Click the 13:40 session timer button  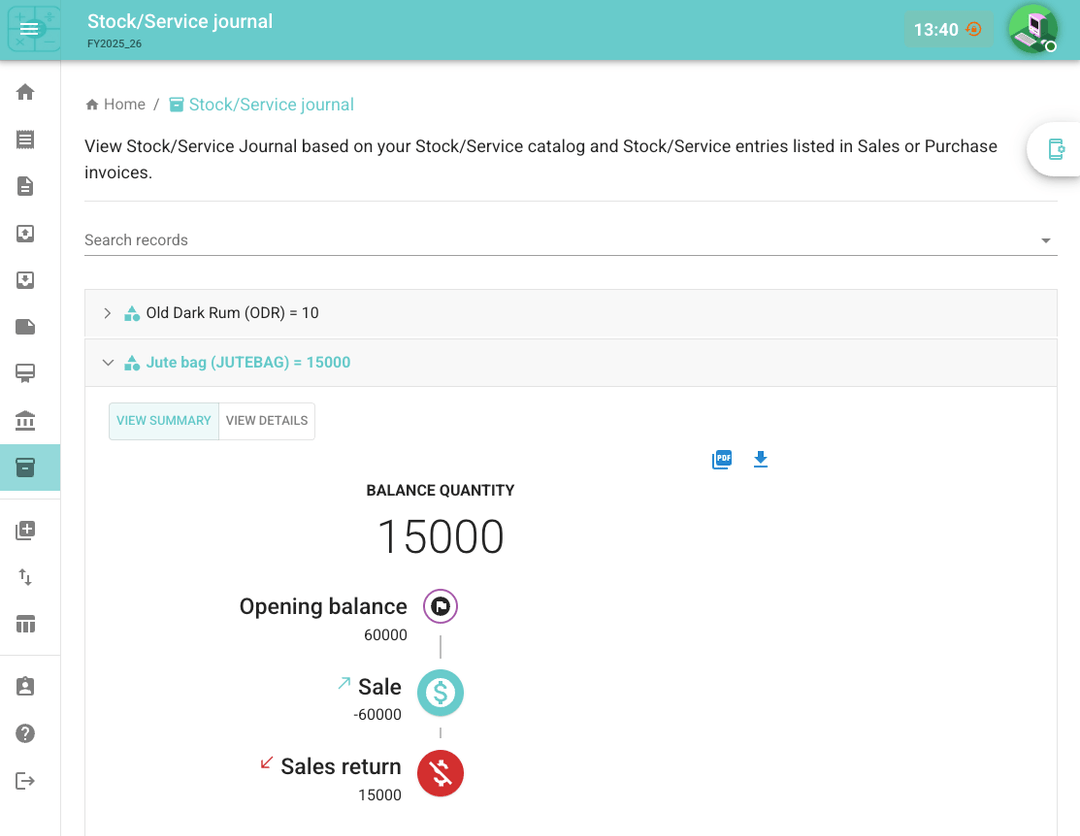[948, 30]
